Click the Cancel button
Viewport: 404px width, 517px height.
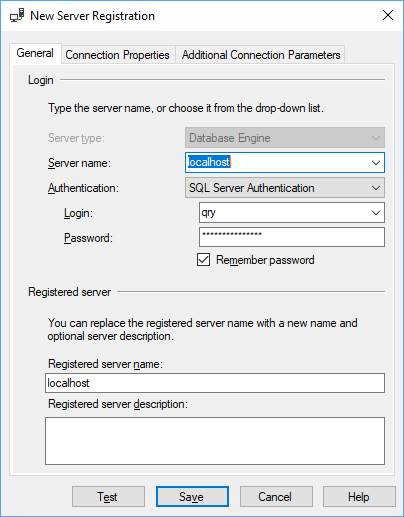(x=276, y=497)
